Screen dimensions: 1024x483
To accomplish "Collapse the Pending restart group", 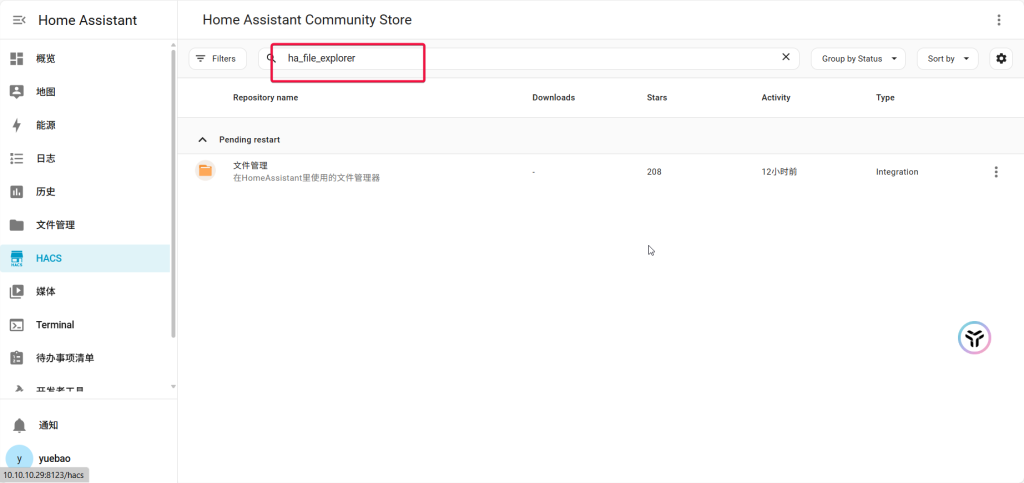I will [202, 140].
